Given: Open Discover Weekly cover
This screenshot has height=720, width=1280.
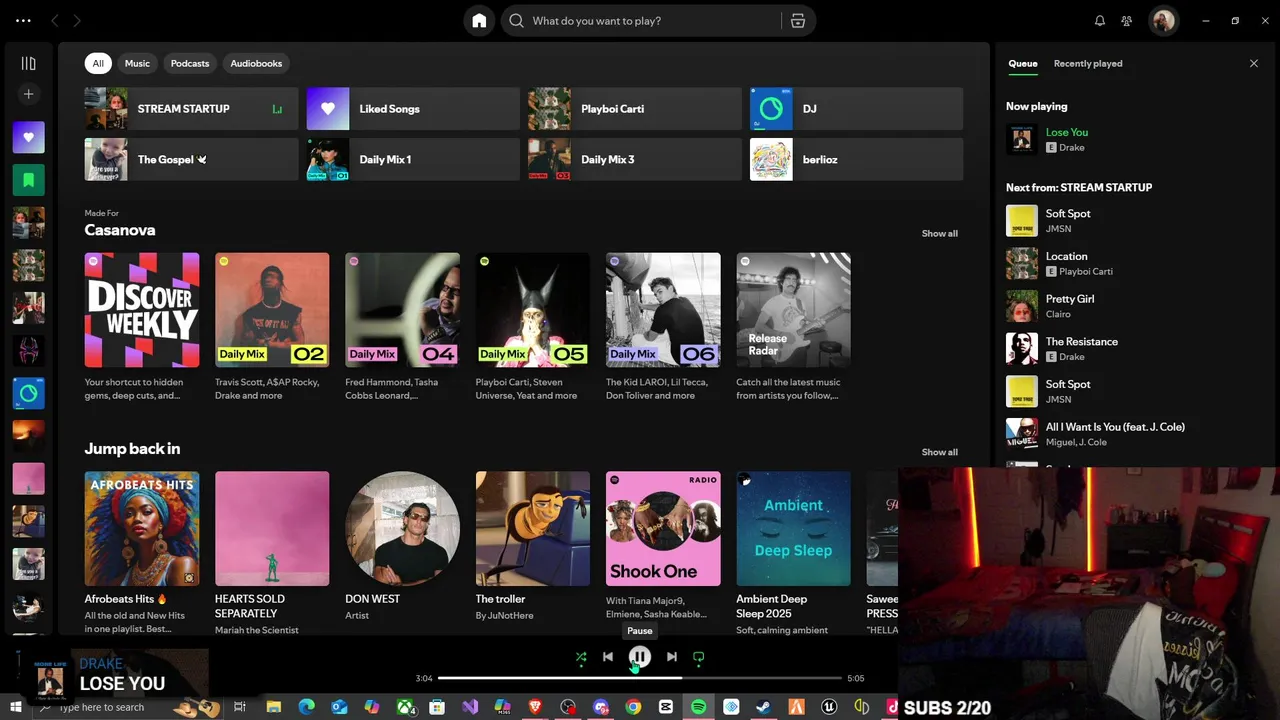Looking at the screenshot, I should point(142,310).
